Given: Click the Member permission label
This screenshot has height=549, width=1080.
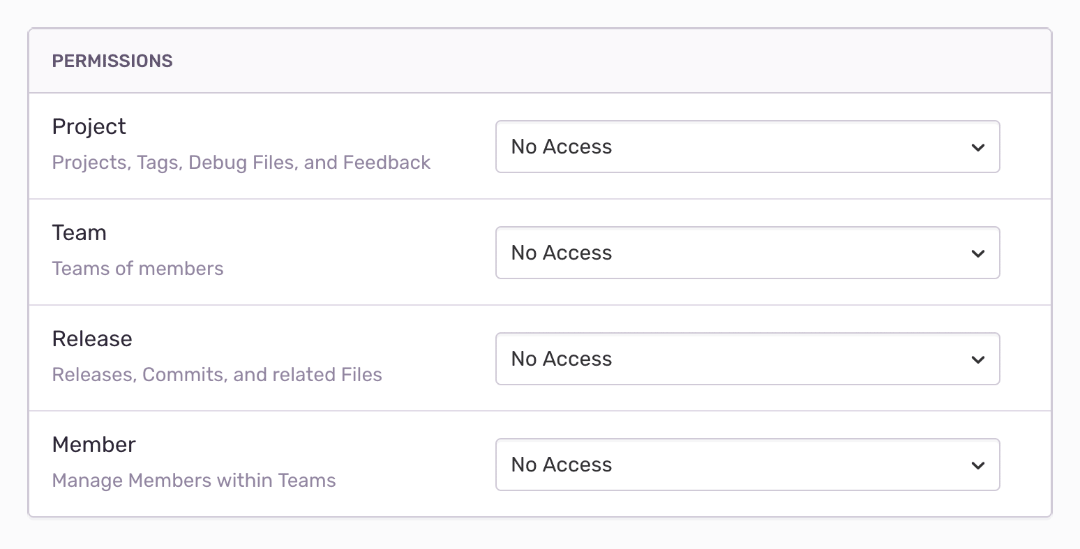Looking at the screenshot, I should [x=94, y=445].
